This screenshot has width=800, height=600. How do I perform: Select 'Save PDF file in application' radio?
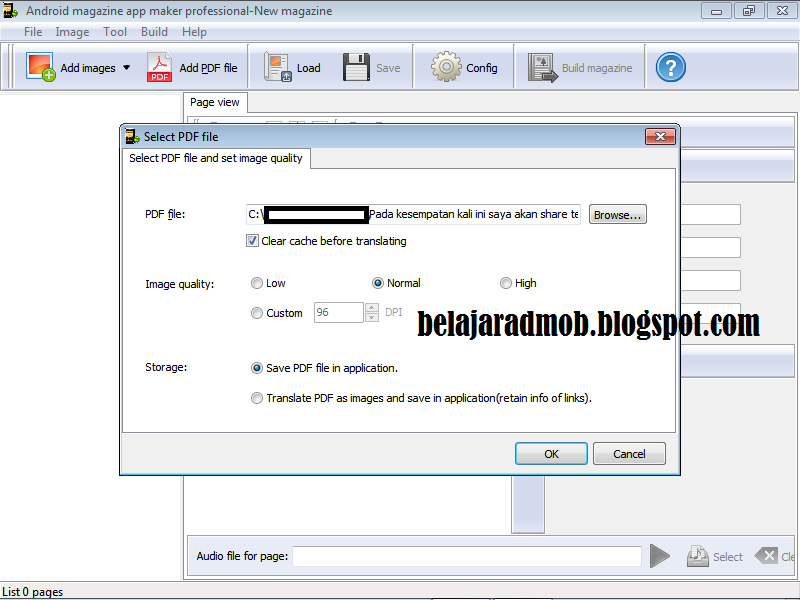coord(257,368)
